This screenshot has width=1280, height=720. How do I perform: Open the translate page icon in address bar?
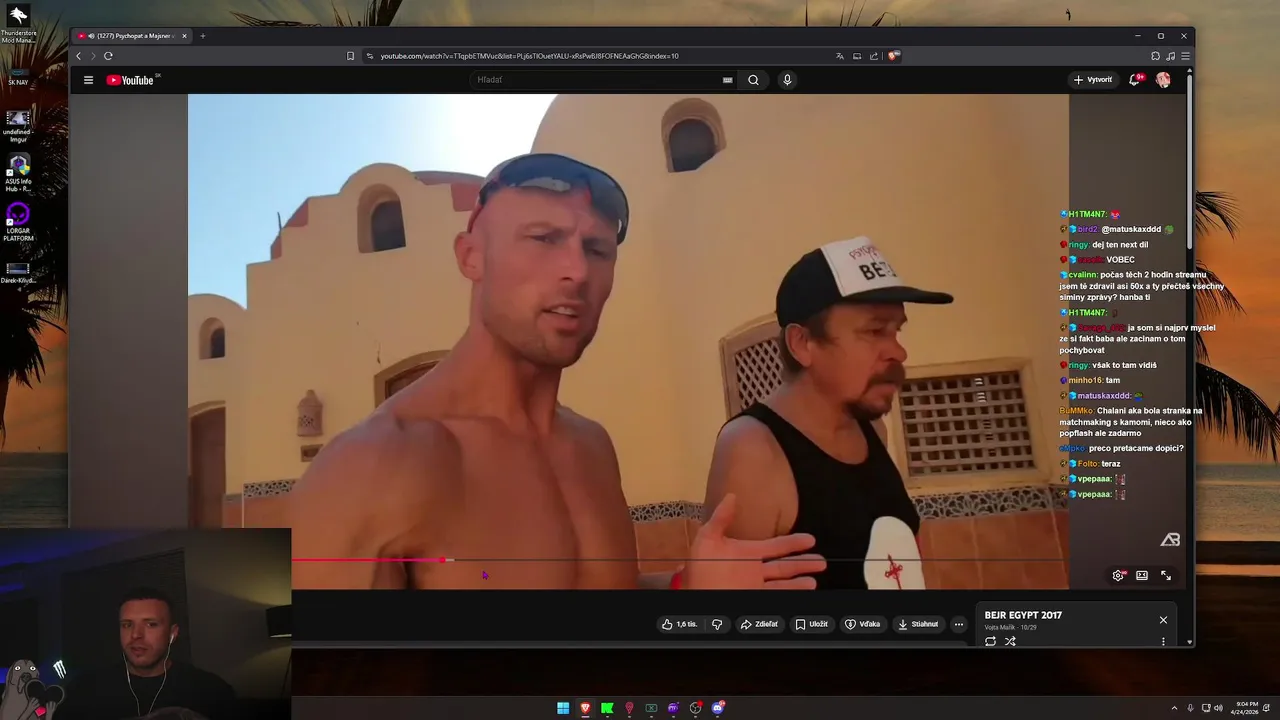[839, 56]
